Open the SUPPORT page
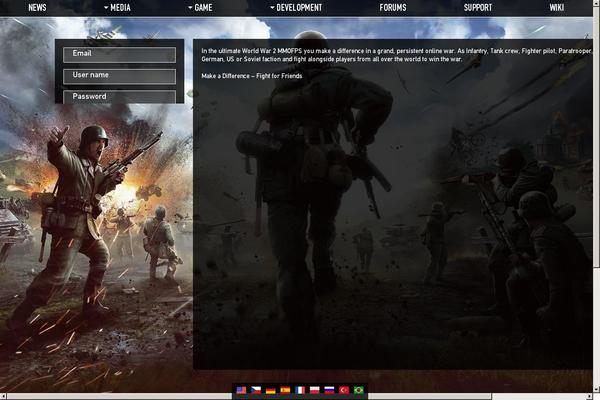 (478, 7)
